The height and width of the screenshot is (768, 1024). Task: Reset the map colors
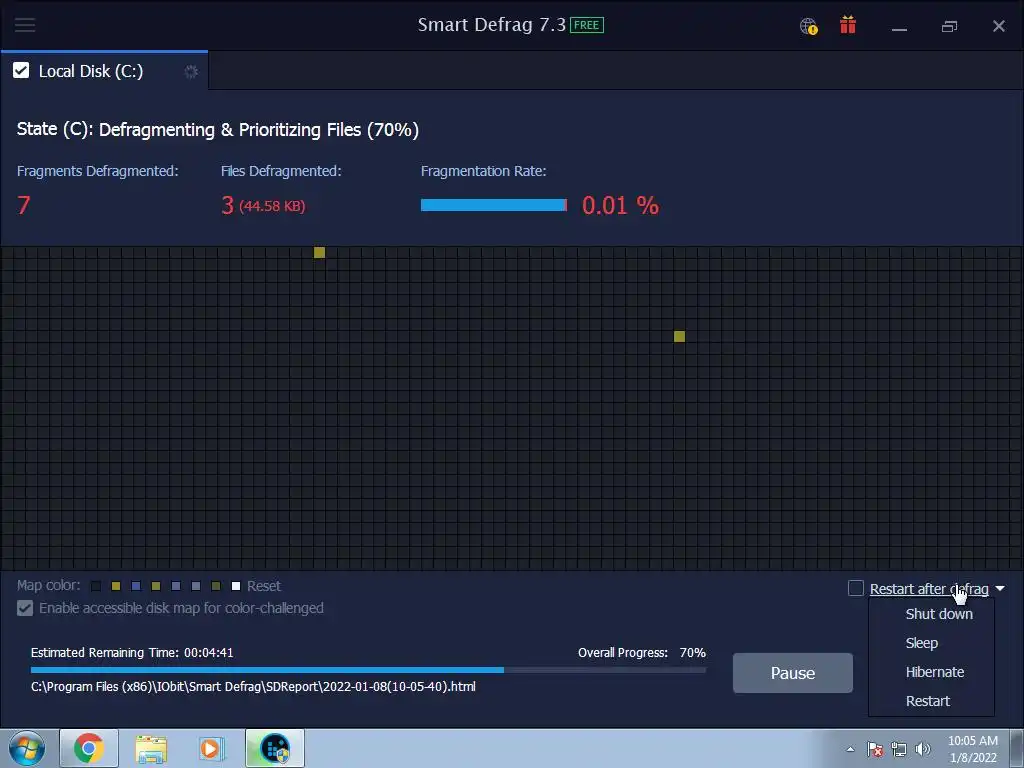[x=264, y=586]
